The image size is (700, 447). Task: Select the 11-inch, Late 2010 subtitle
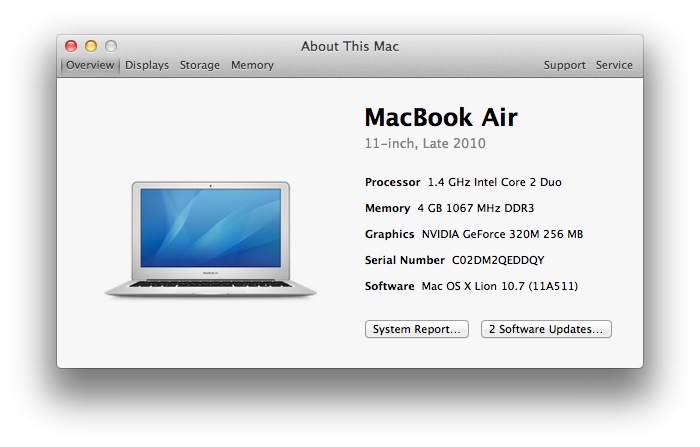[x=425, y=144]
